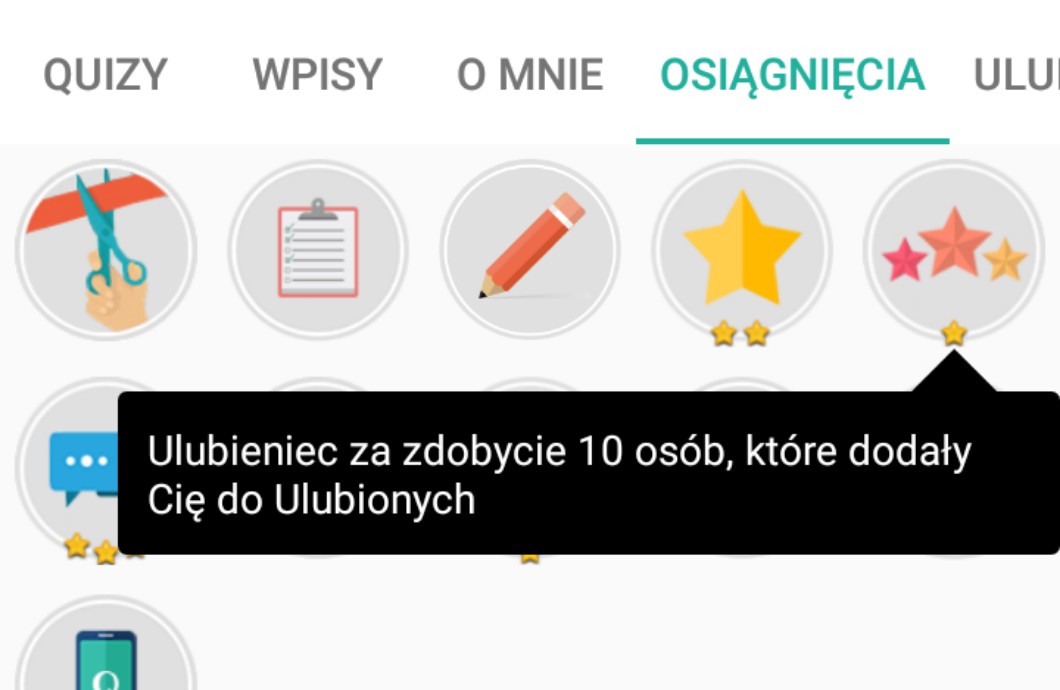Screen dimensions: 1060x690
Task: Tap two gold stars under yellow star badge
Action: (740, 333)
